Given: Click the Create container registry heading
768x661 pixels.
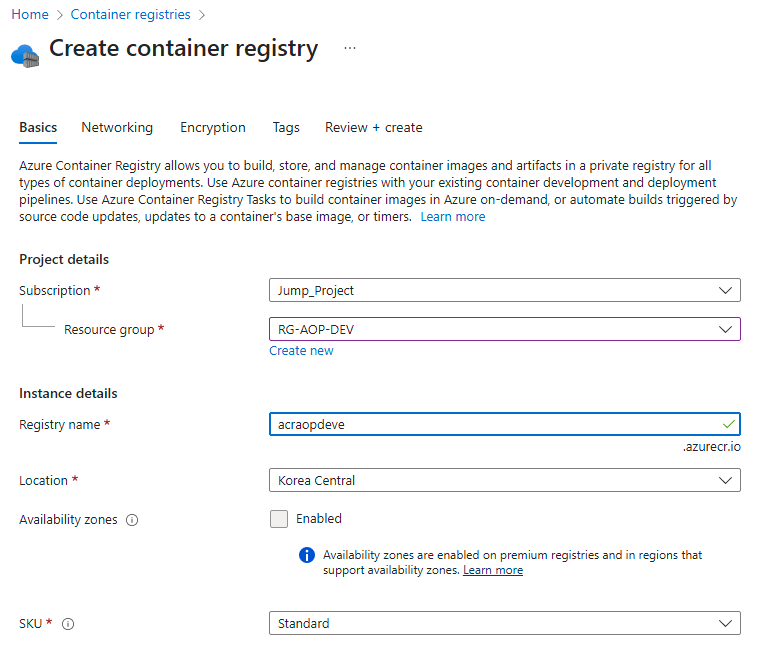Looking at the screenshot, I should point(184,48).
